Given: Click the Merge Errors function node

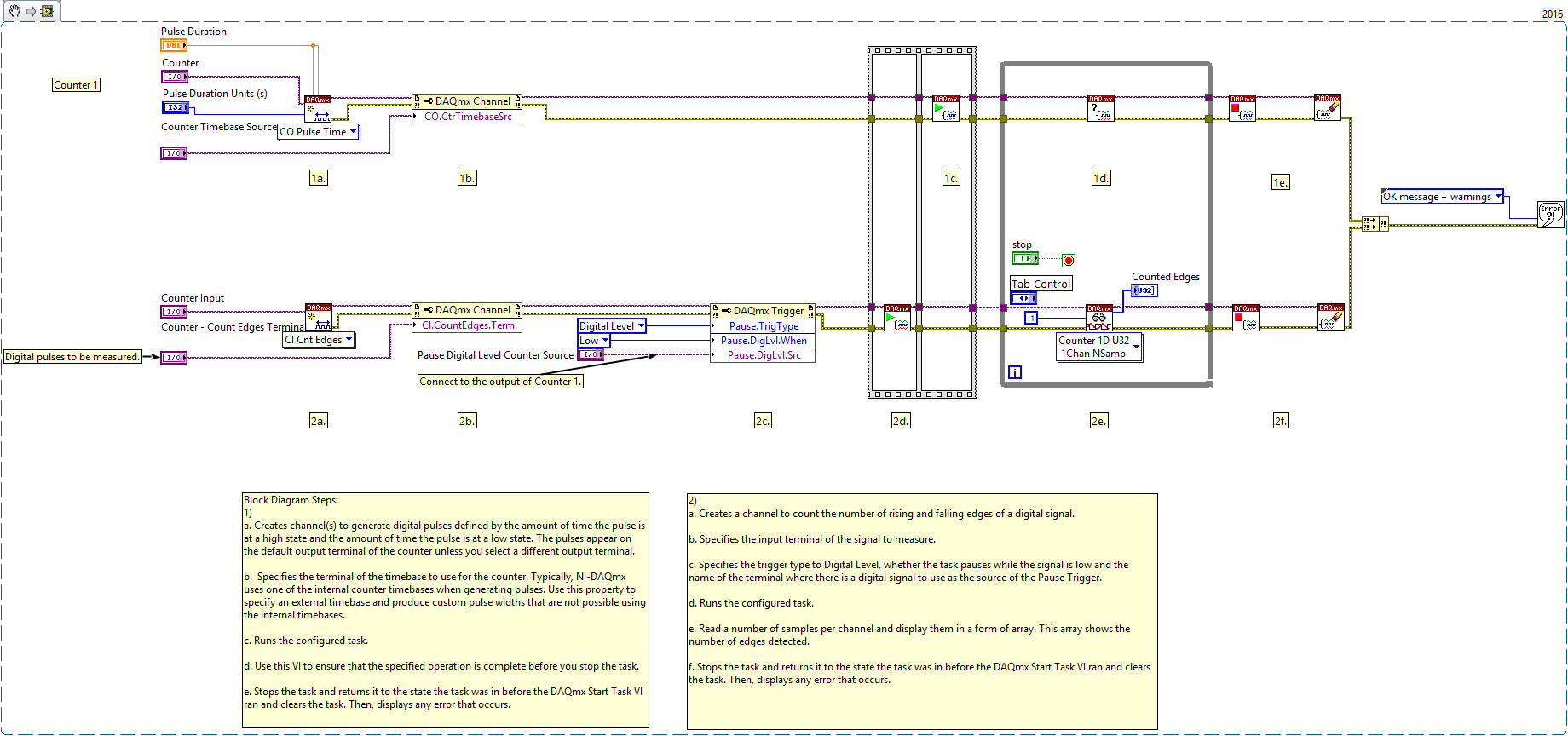Looking at the screenshot, I should 1375,224.
